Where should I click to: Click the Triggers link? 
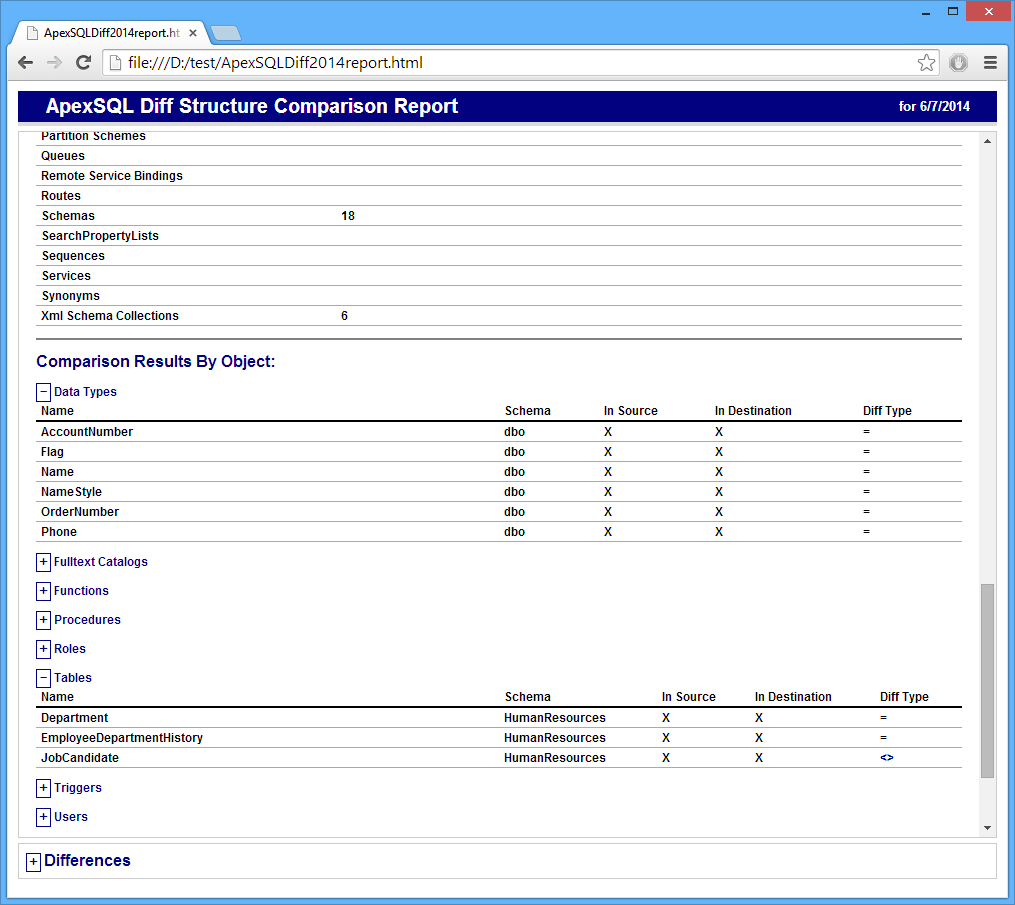(x=78, y=788)
